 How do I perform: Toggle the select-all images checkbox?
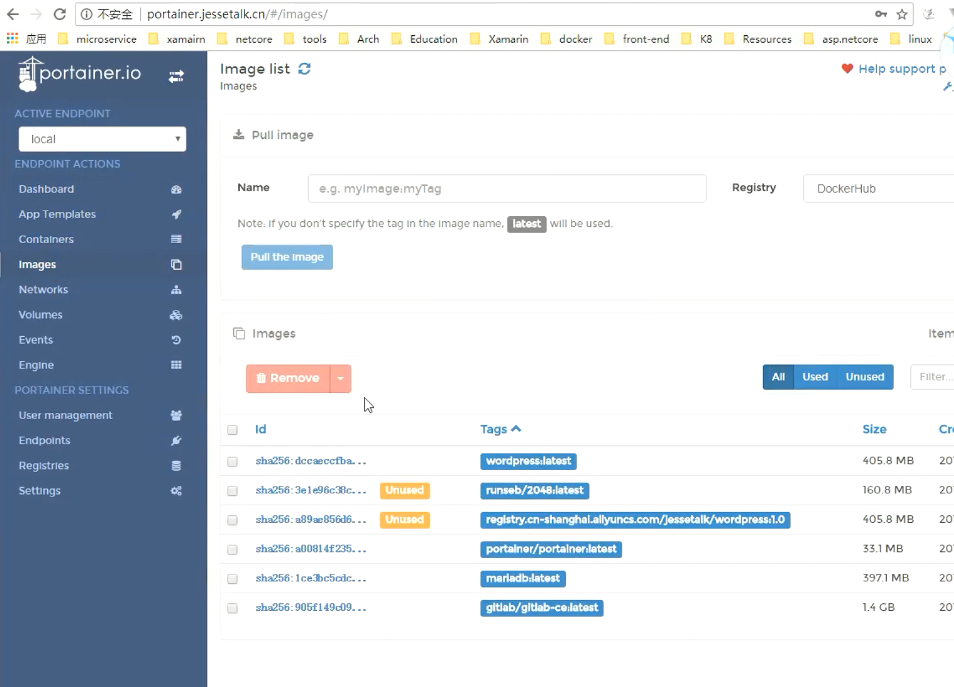[x=232, y=430]
